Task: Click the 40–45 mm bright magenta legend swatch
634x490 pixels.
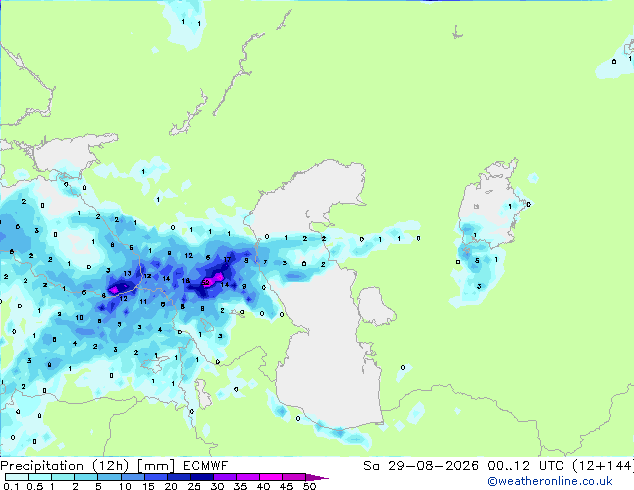Action: click(271, 477)
